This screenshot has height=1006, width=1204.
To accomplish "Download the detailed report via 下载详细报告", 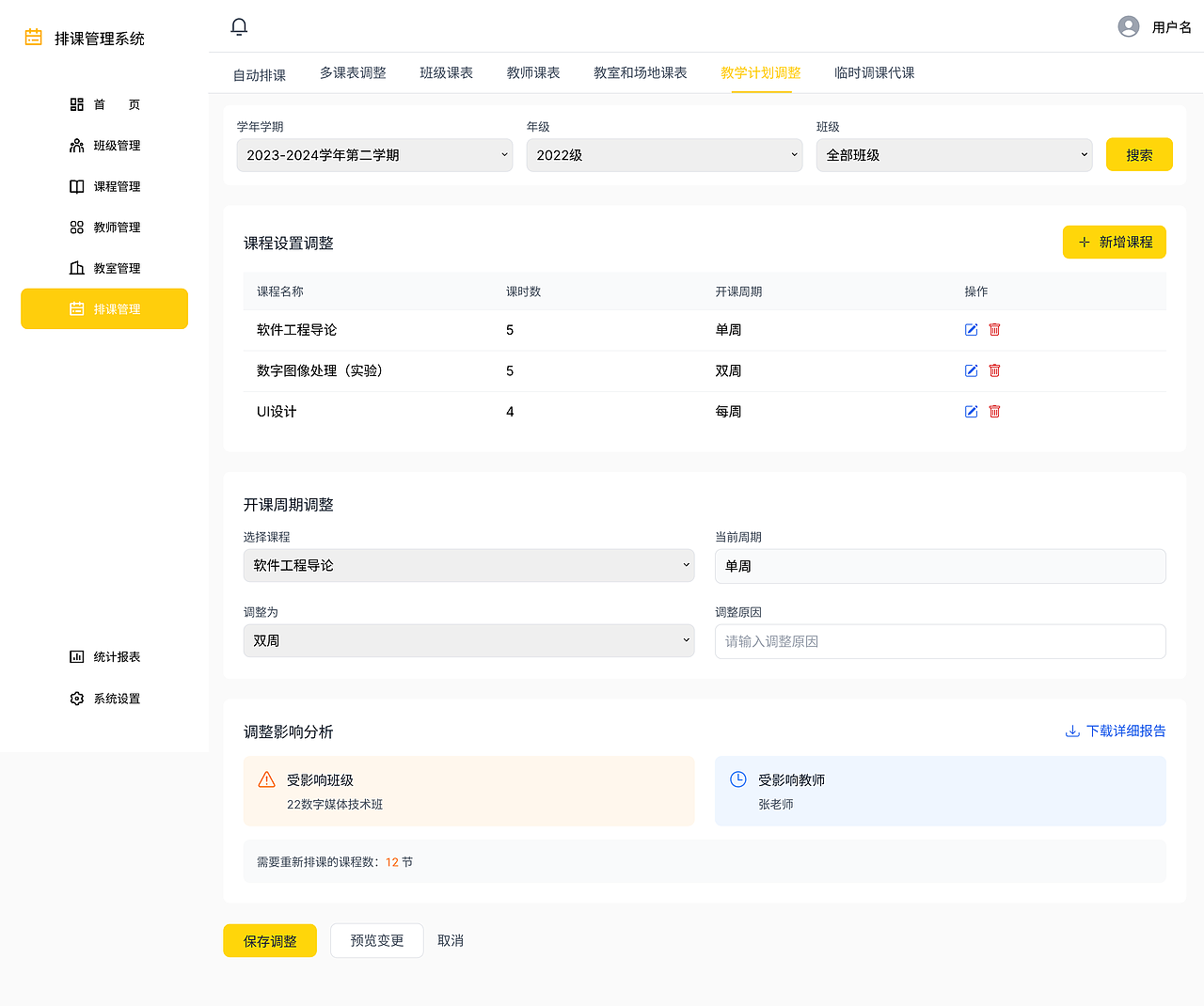I will (1115, 731).
